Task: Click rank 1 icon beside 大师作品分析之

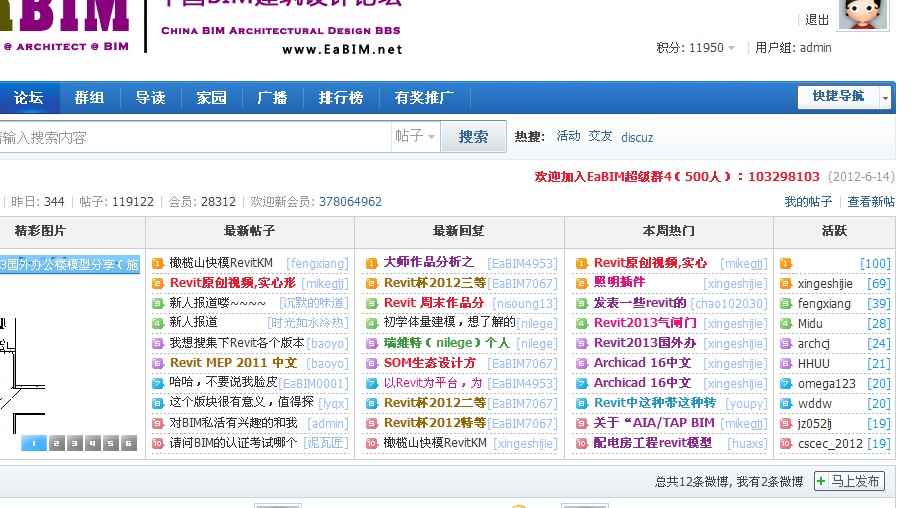Action: click(372, 264)
